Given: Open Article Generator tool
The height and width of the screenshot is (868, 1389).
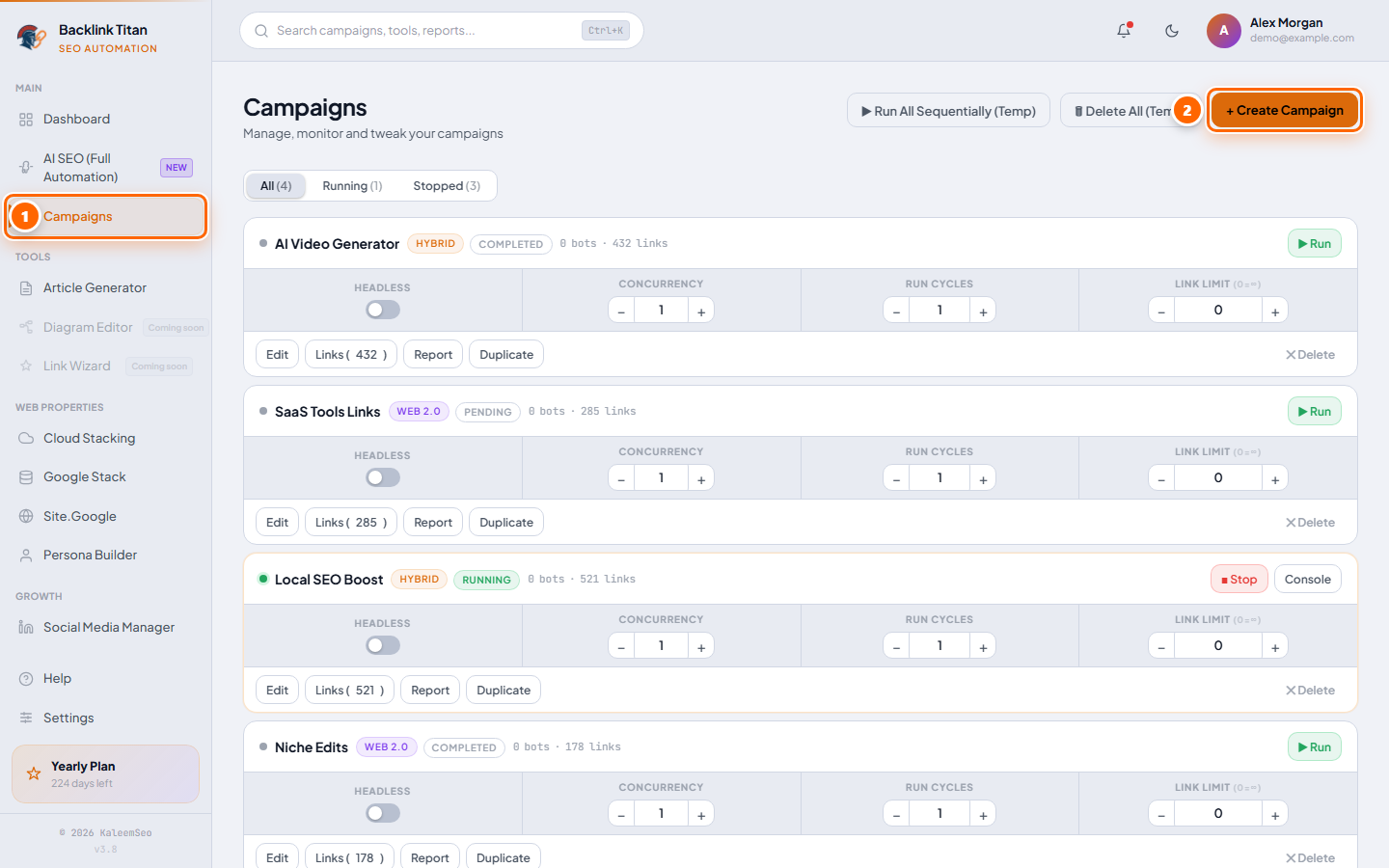Looking at the screenshot, I should pos(106,288).
